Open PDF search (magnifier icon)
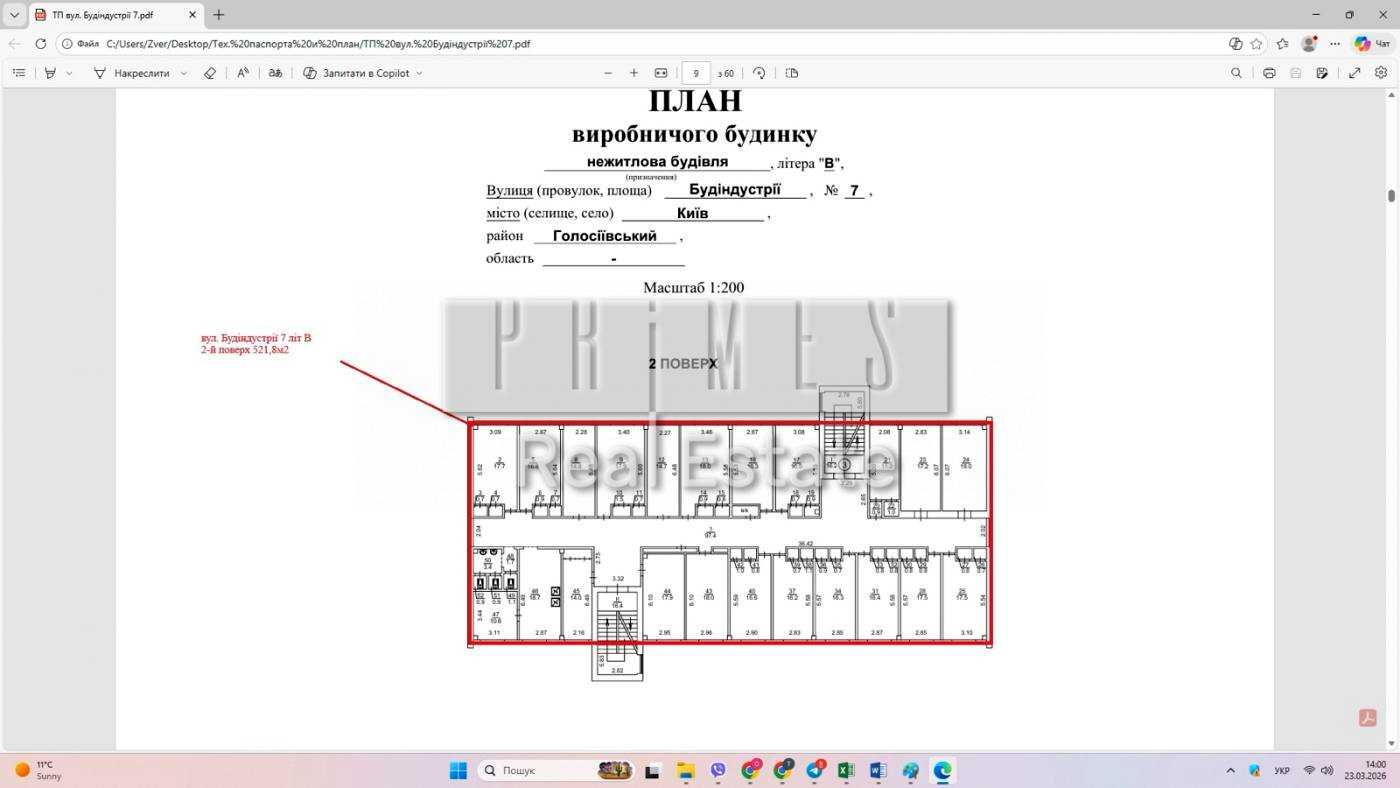This screenshot has width=1400, height=788. [1236, 73]
